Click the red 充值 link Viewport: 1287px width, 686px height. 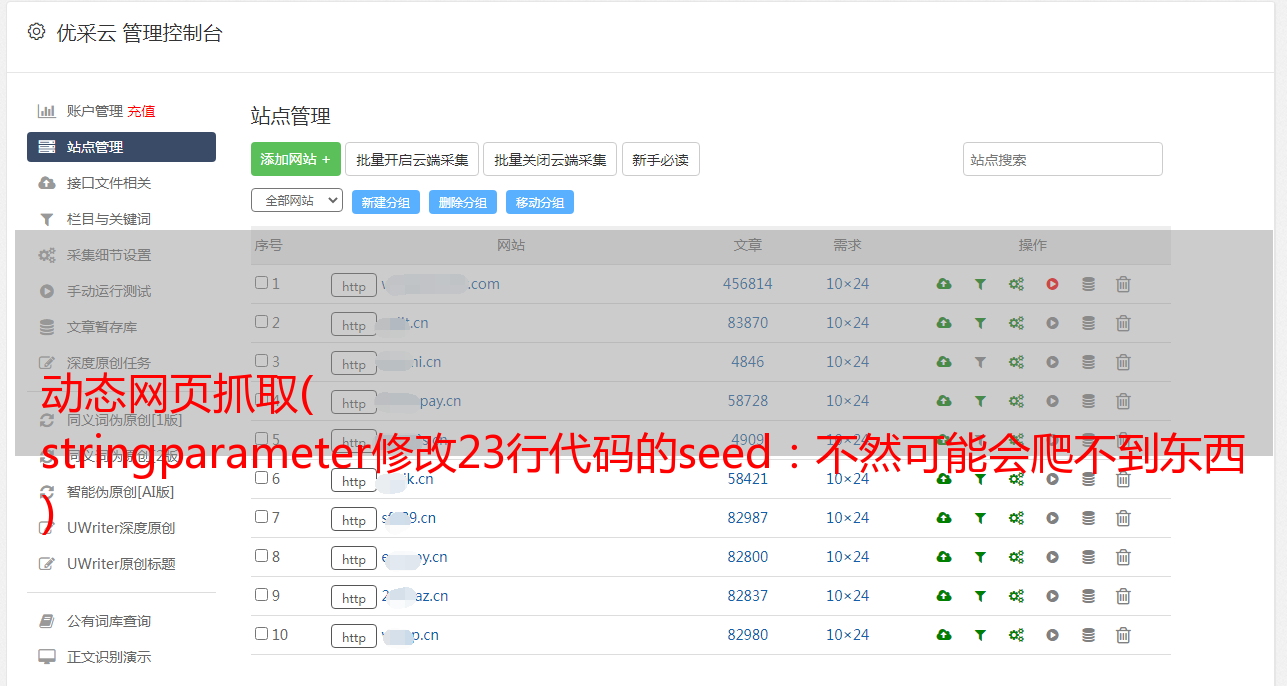[141, 111]
